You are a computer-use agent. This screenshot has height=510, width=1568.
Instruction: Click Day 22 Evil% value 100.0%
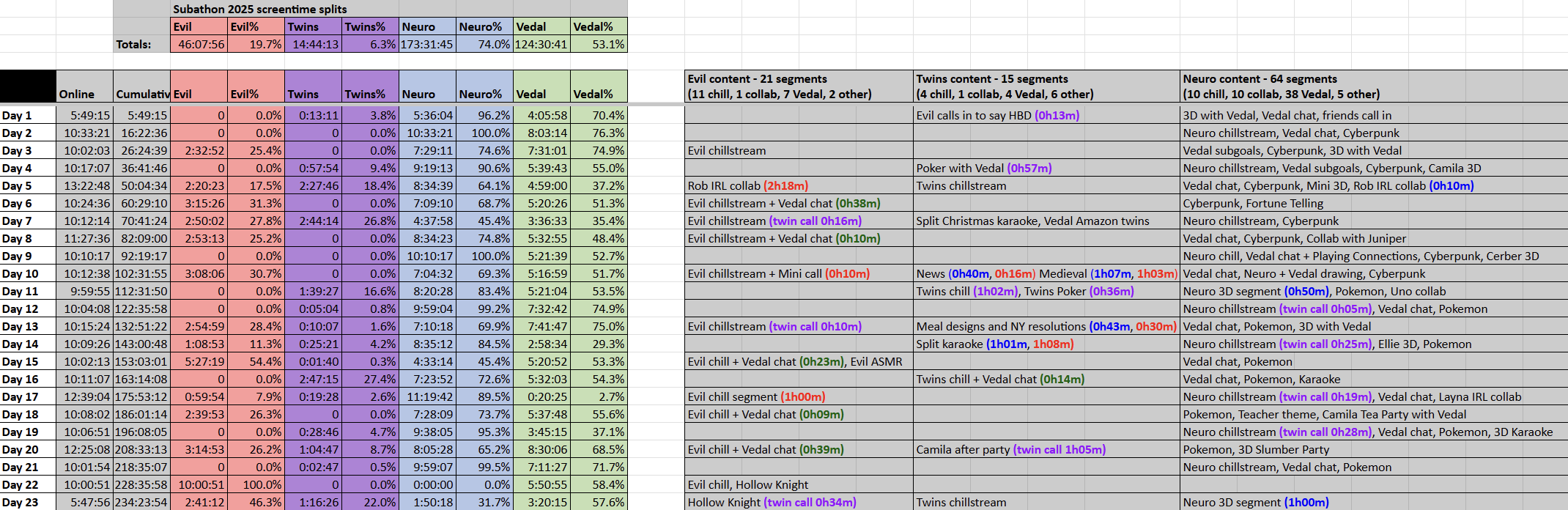pos(256,484)
